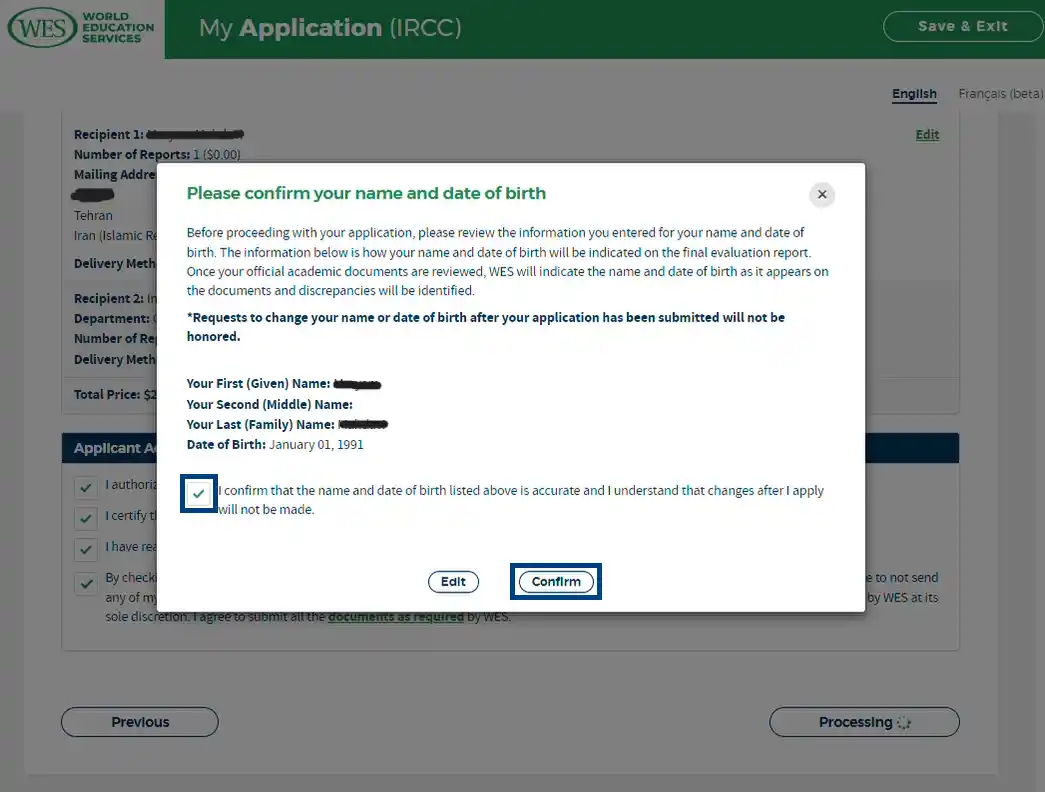Click the 'Number of Reports: 1 ($0.00)' line
The height and width of the screenshot is (792, 1045).
coord(157,155)
